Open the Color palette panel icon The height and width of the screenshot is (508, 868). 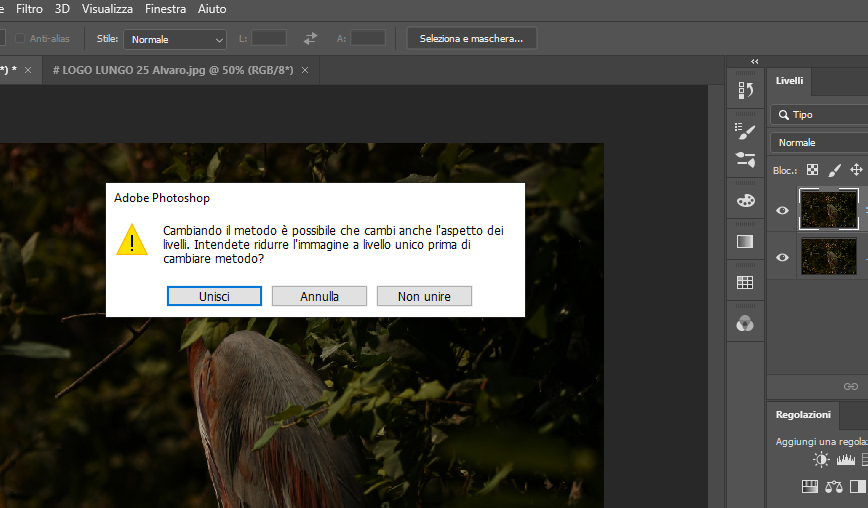pos(745,200)
